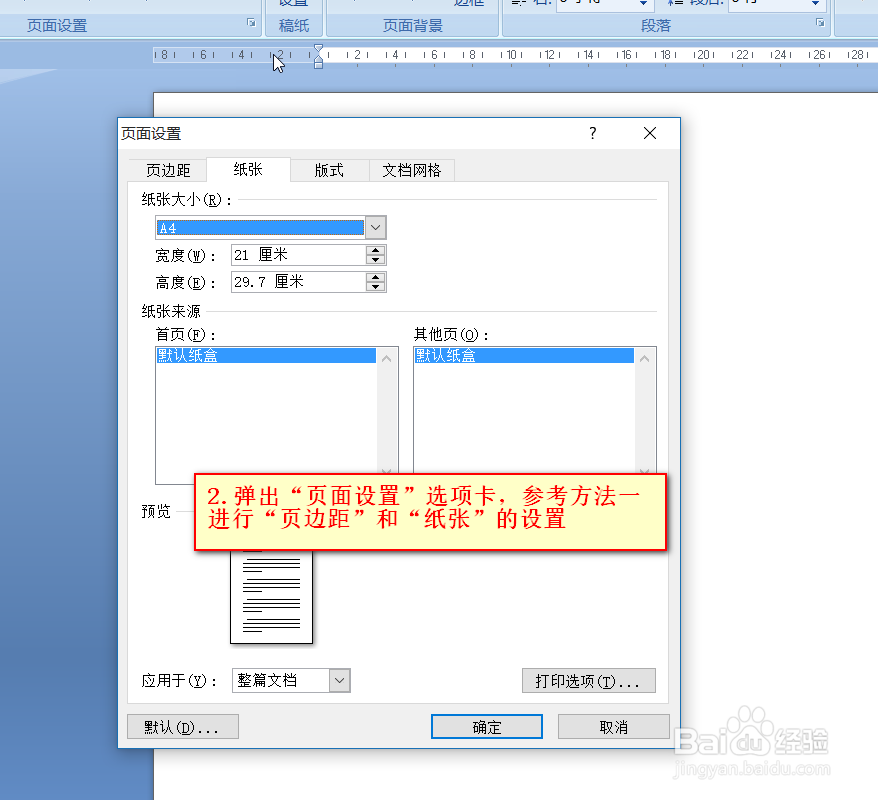
Task: Increase 宽度 using the up stepper arrow
Action: (375, 250)
